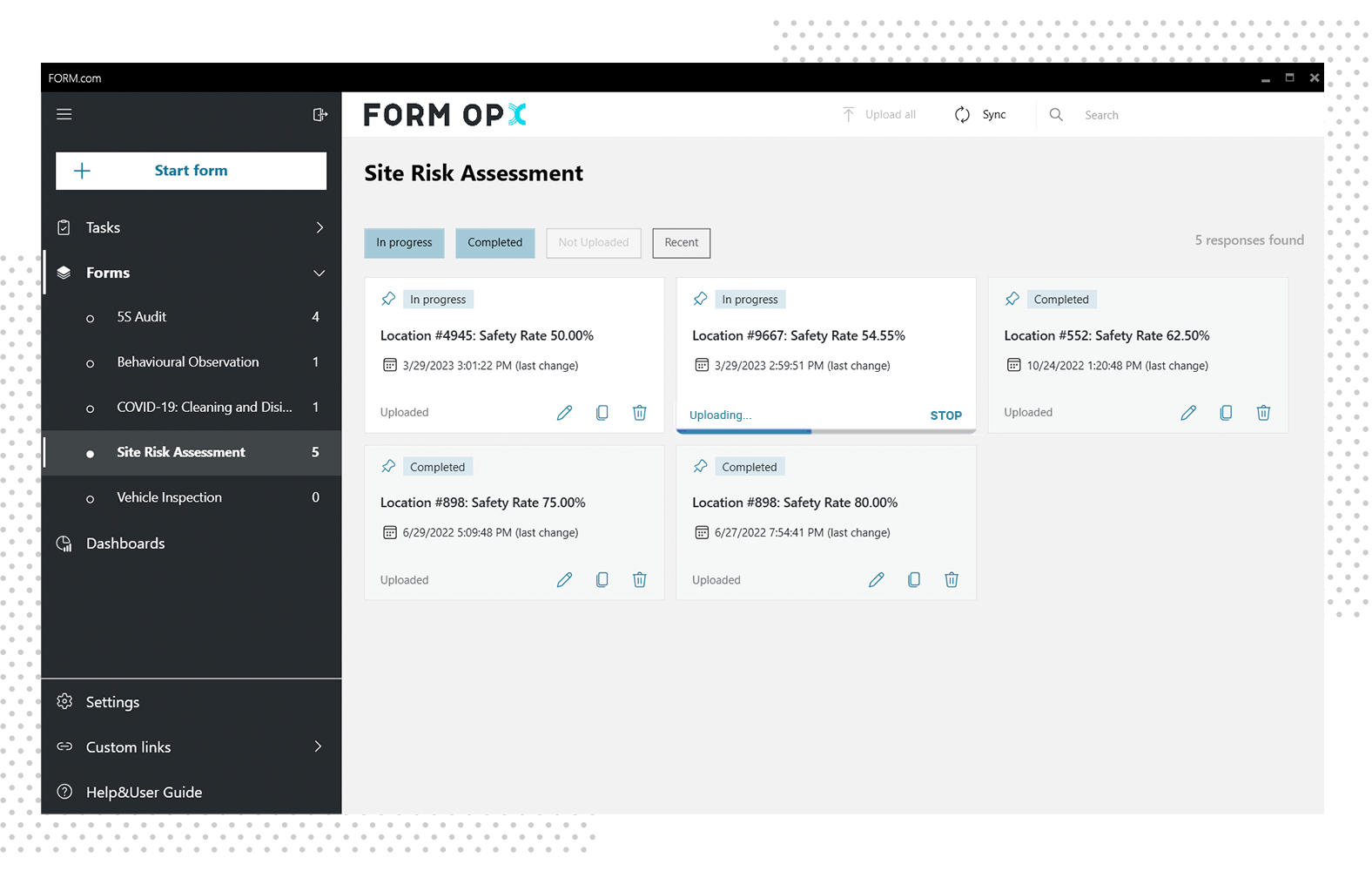Edit the Location #552 response
Screen dimensions: 1372x871
click(x=1188, y=413)
